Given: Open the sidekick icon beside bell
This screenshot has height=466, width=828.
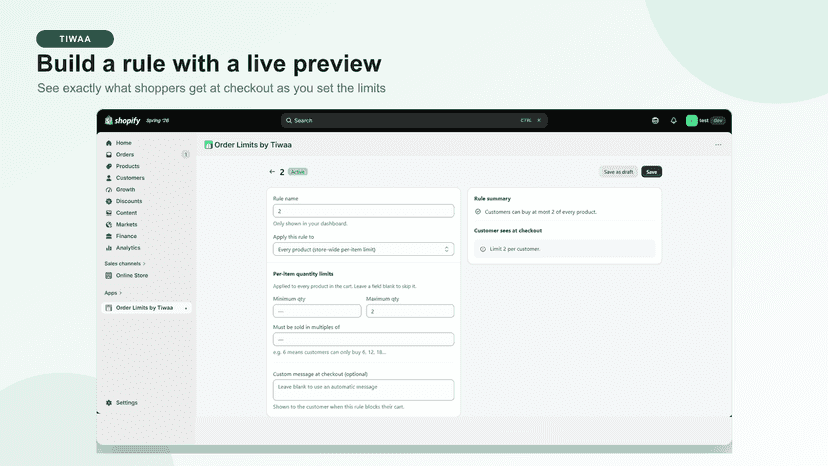Looking at the screenshot, I should (x=655, y=120).
